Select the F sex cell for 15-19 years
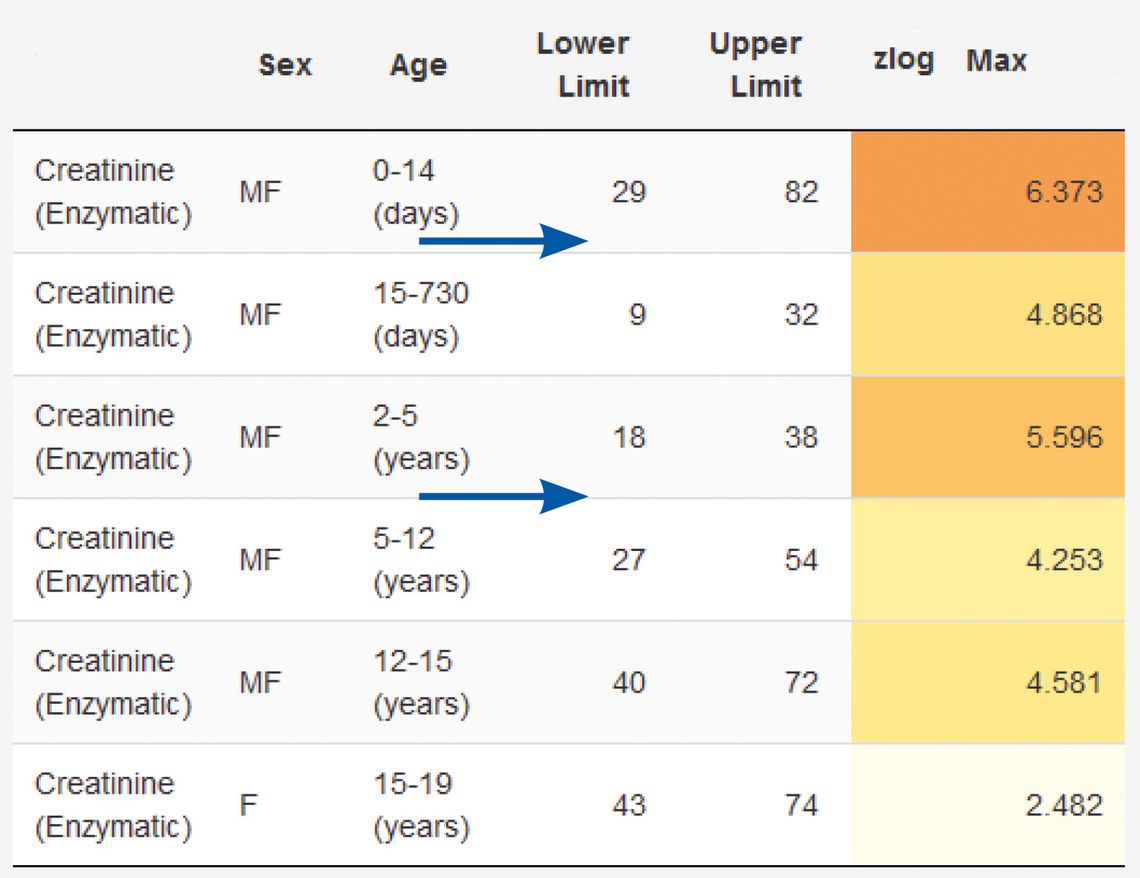The width and height of the screenshot is (1140, 878). click(249, 805)
